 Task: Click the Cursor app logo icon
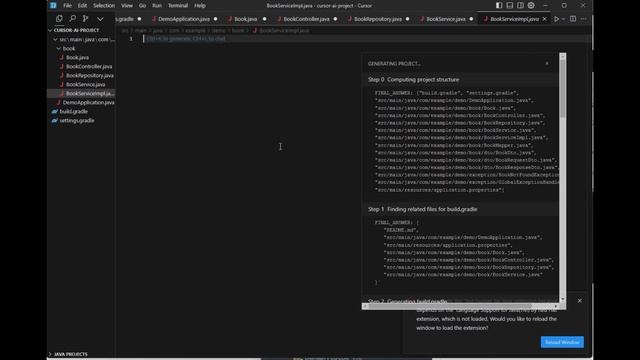click(x=53, y=6)
